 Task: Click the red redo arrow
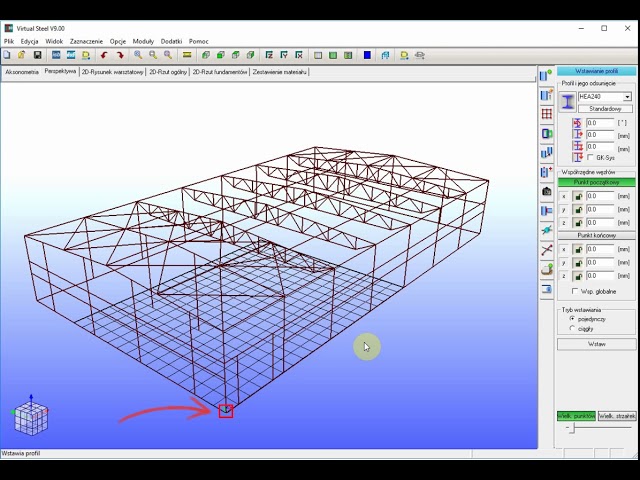pyautogui.click(x=120, y=55)
